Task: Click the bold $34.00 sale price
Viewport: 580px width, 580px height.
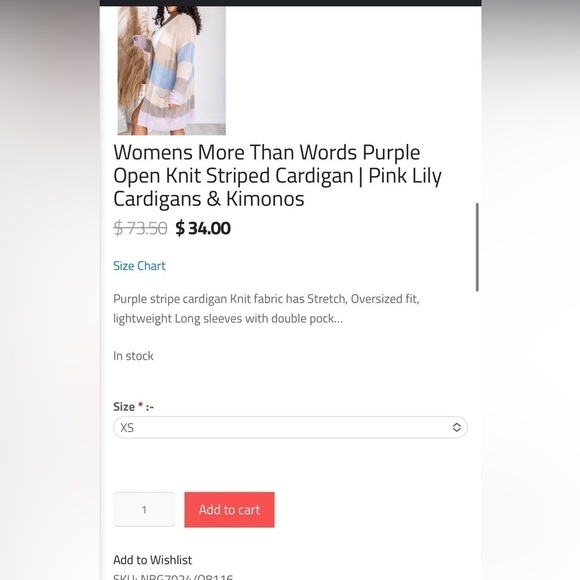Action: (203, 228)
